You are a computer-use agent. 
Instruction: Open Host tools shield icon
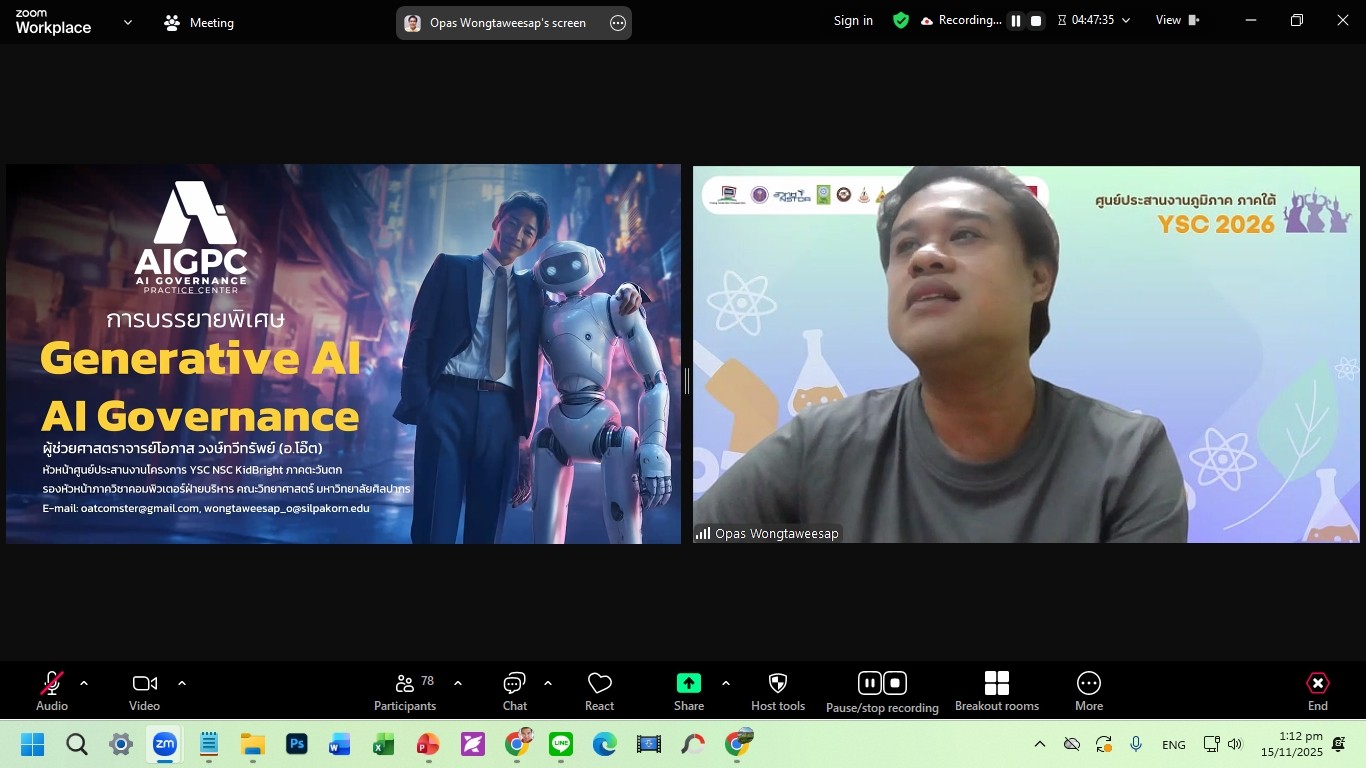pyautogui.click(x=778, y=684)
